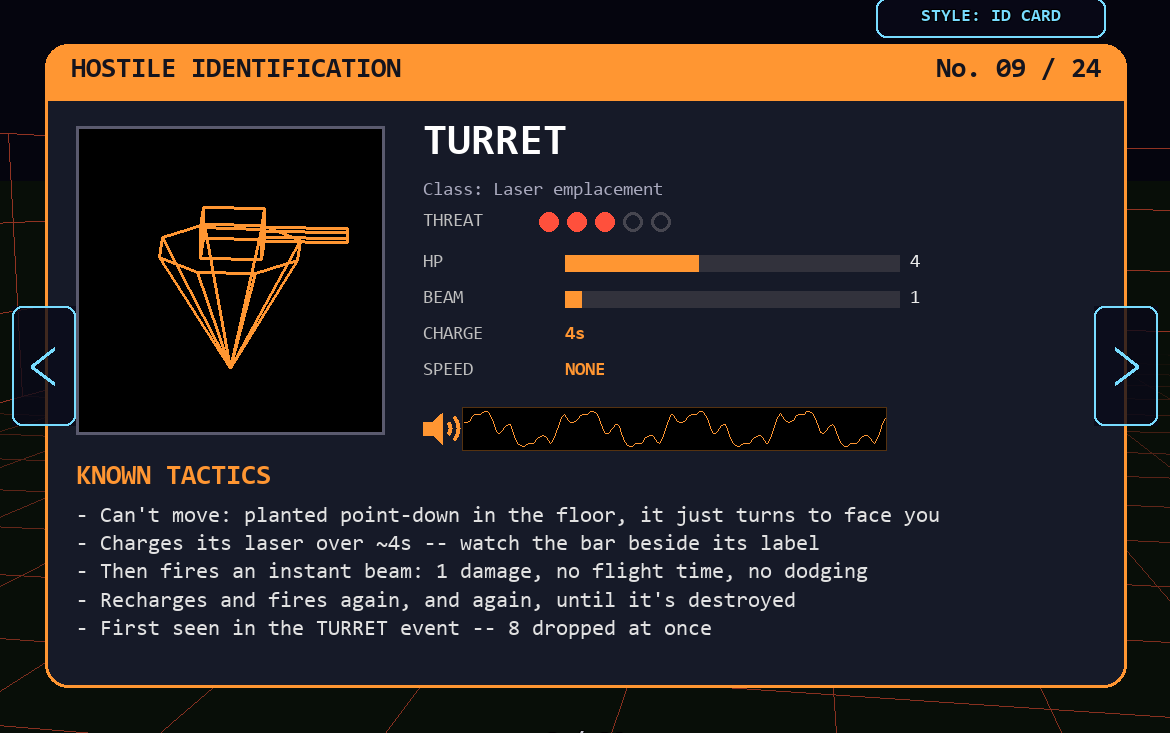The image size is (1170, 733).
Task: Click the HOSTILE IDENTIFICATION header text
Action: (x=236, y=69)
